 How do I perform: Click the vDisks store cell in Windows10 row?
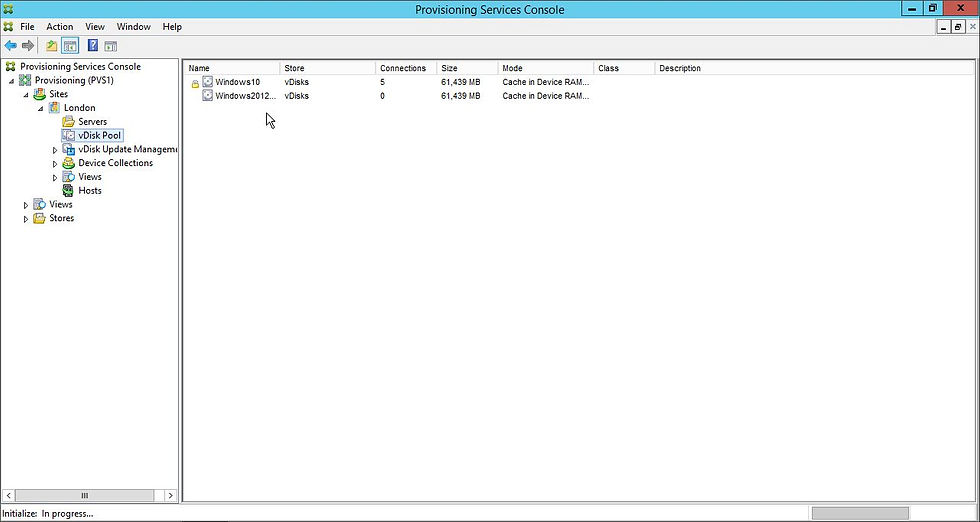(296, 82)
